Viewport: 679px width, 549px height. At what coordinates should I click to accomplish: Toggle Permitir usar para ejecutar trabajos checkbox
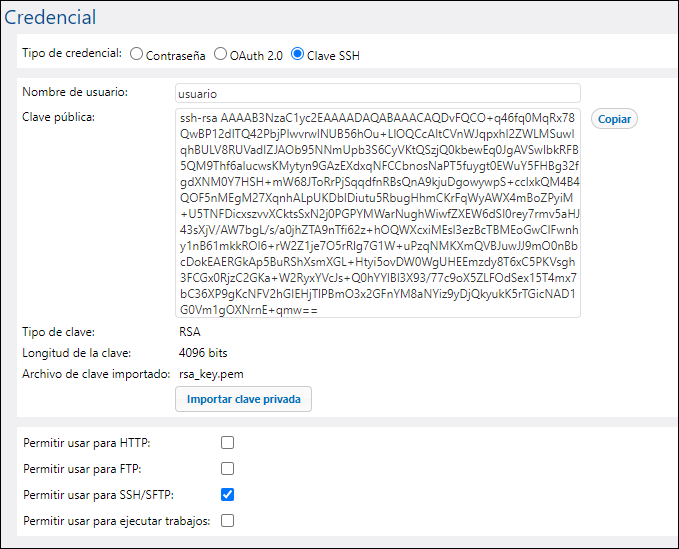[228, 520]
